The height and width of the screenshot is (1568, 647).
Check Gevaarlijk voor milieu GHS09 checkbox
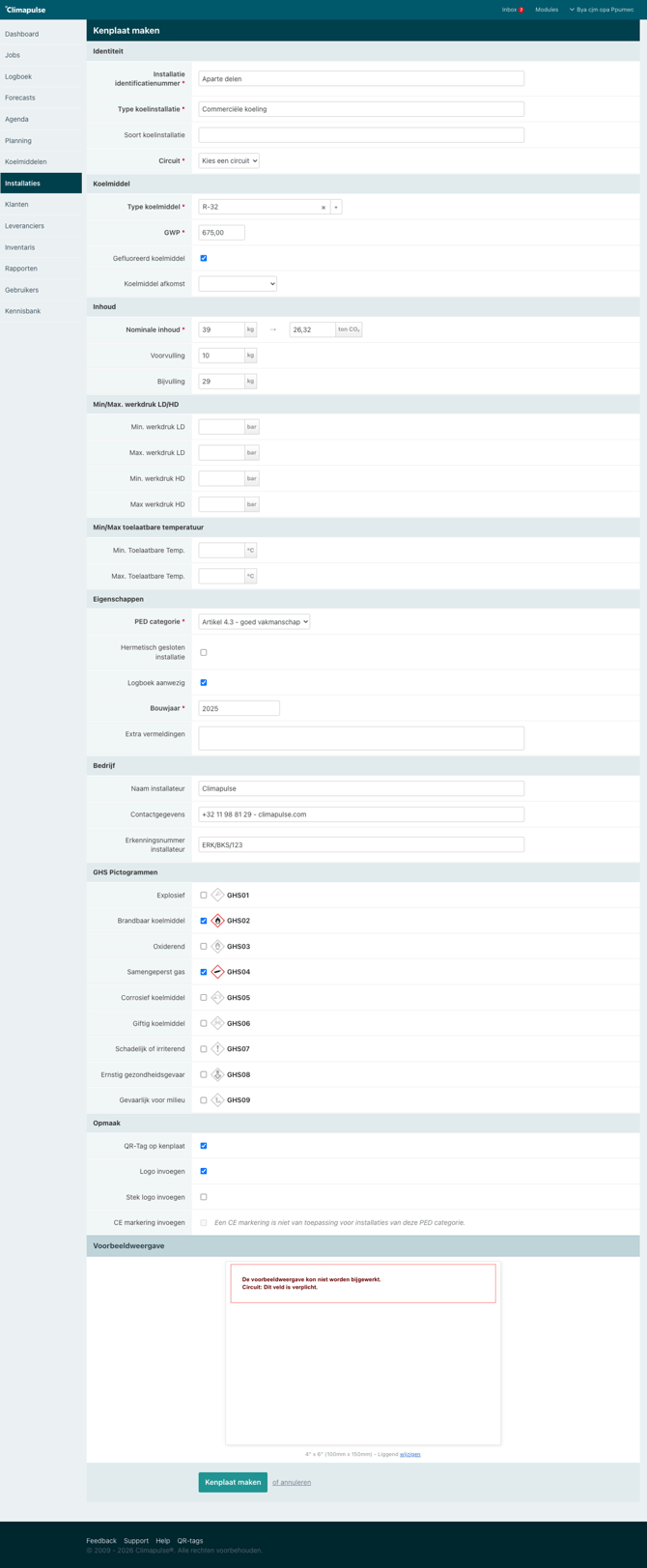pos(204,1100)
